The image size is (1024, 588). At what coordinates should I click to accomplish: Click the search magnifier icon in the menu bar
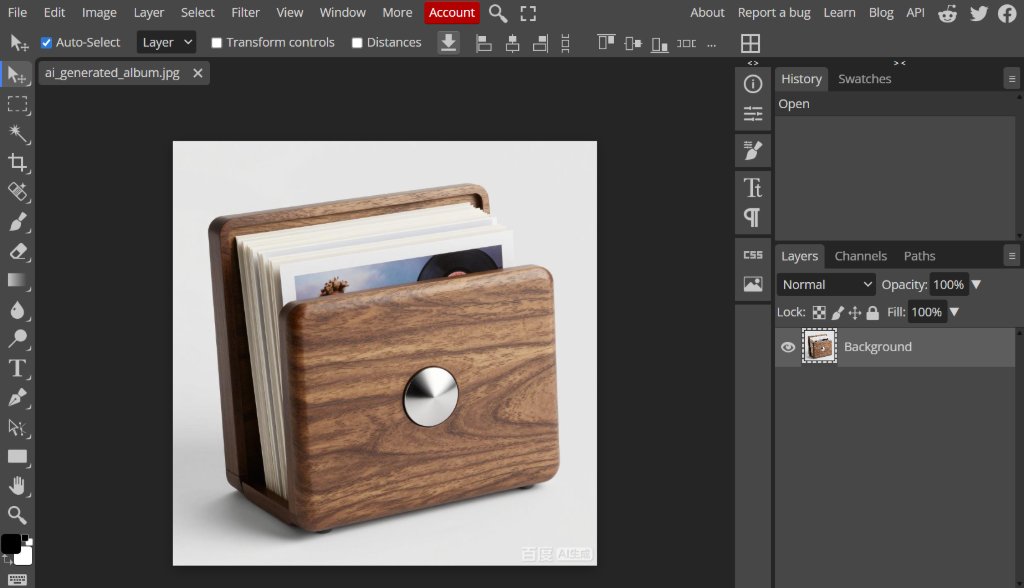tap(498, 13)
